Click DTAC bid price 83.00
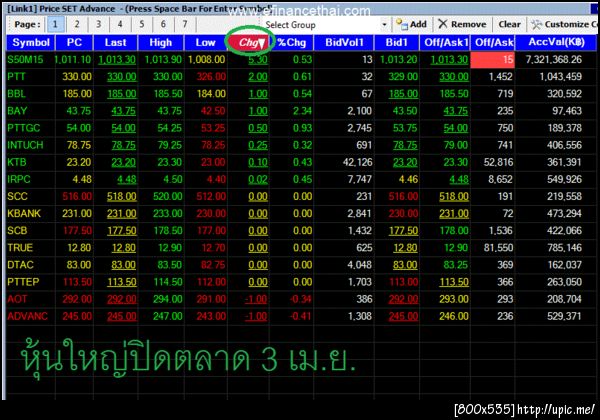 [x=405, y=265]
